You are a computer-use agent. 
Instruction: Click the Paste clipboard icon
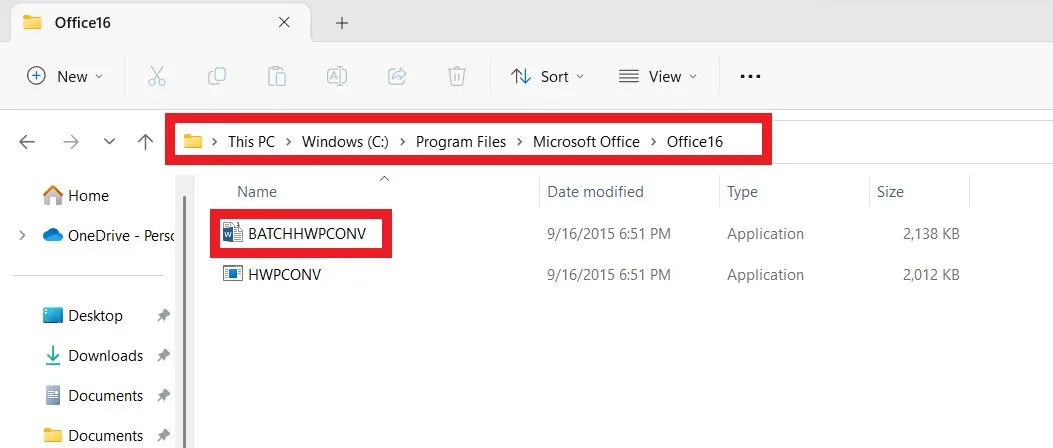tap(277, 76)
